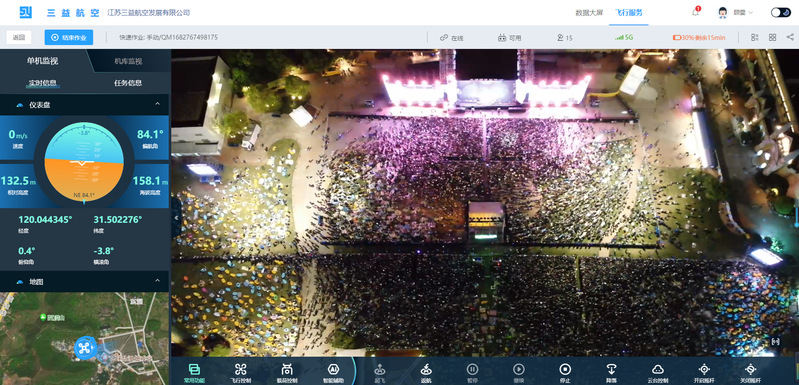Click the 飞行控制 drone icon

(241, 370)
